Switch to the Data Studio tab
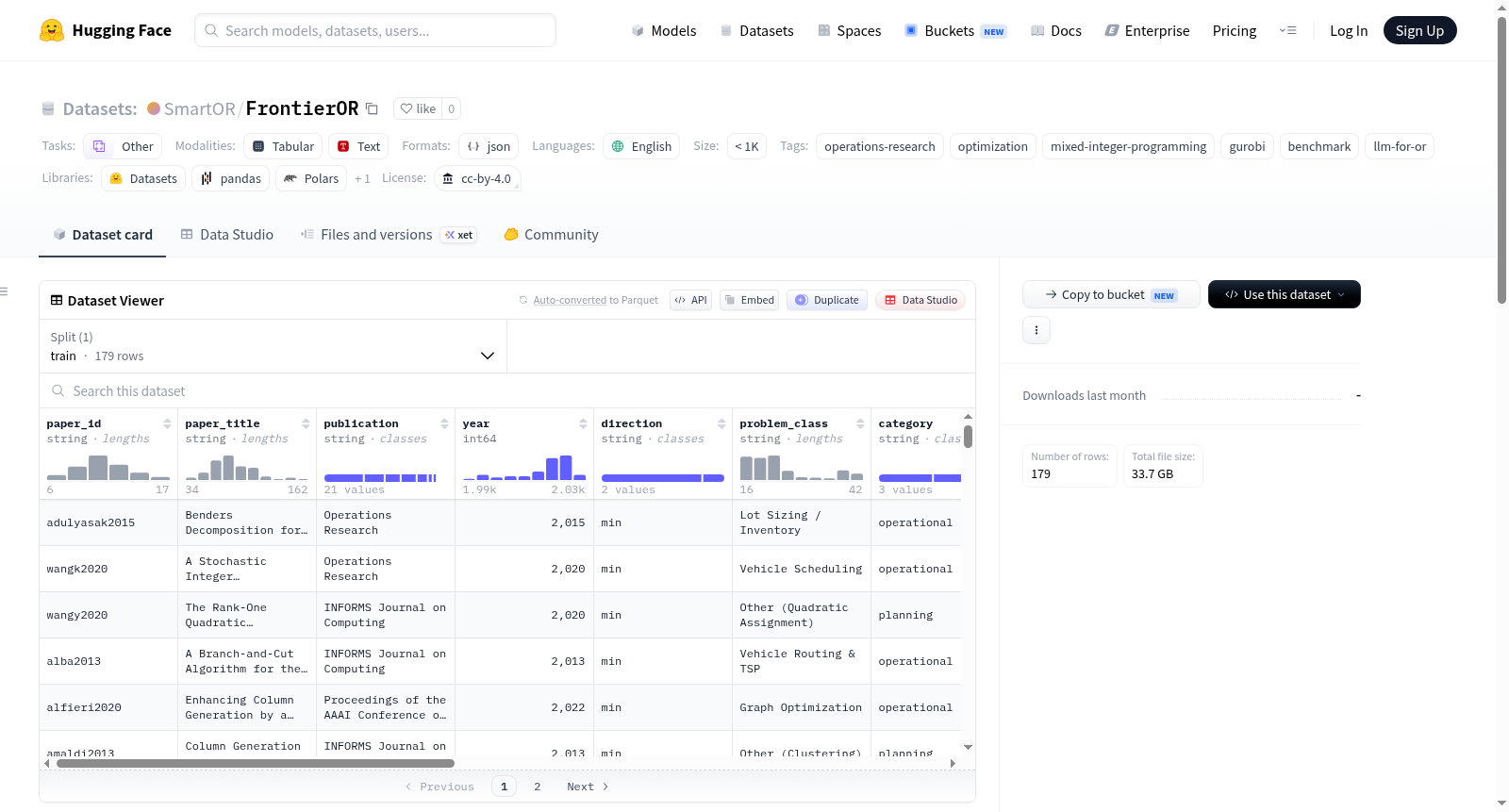The width and height of the screenshot is (1509, 812). [227, 235]
